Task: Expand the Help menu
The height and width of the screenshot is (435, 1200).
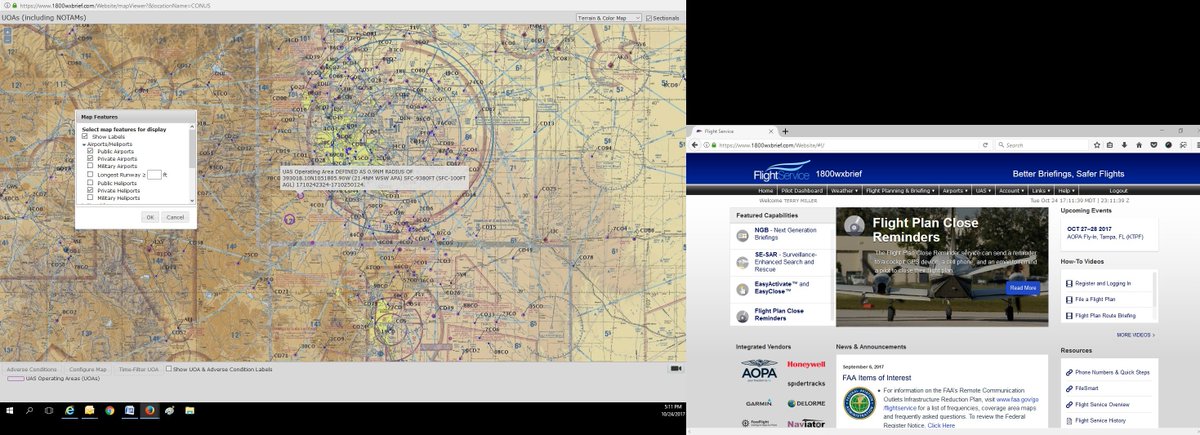Action: click(1067, 190)
